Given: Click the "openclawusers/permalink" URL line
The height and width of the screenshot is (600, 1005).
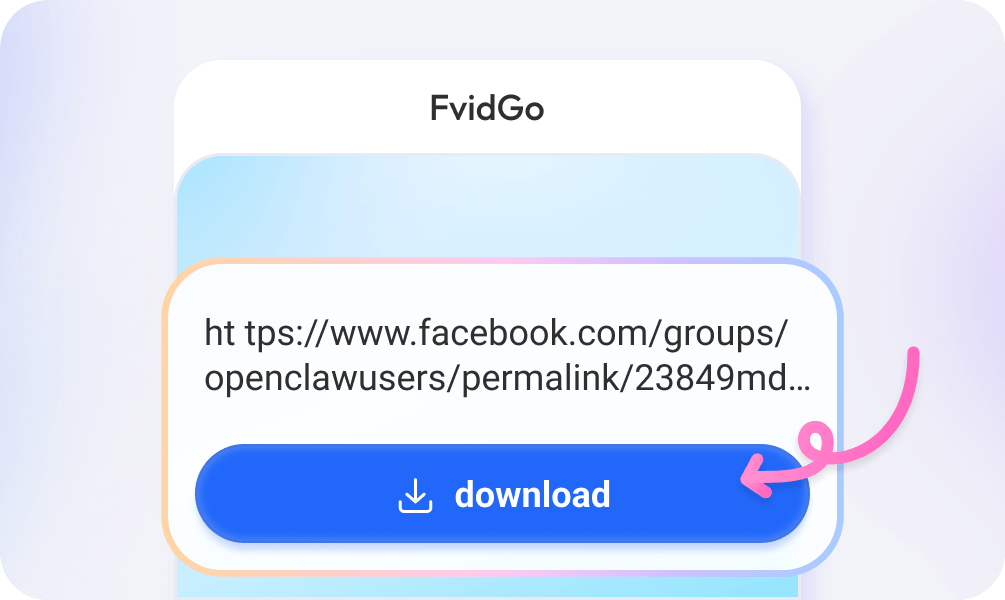Looking at the screenshot, I should (x=417, y=378).
